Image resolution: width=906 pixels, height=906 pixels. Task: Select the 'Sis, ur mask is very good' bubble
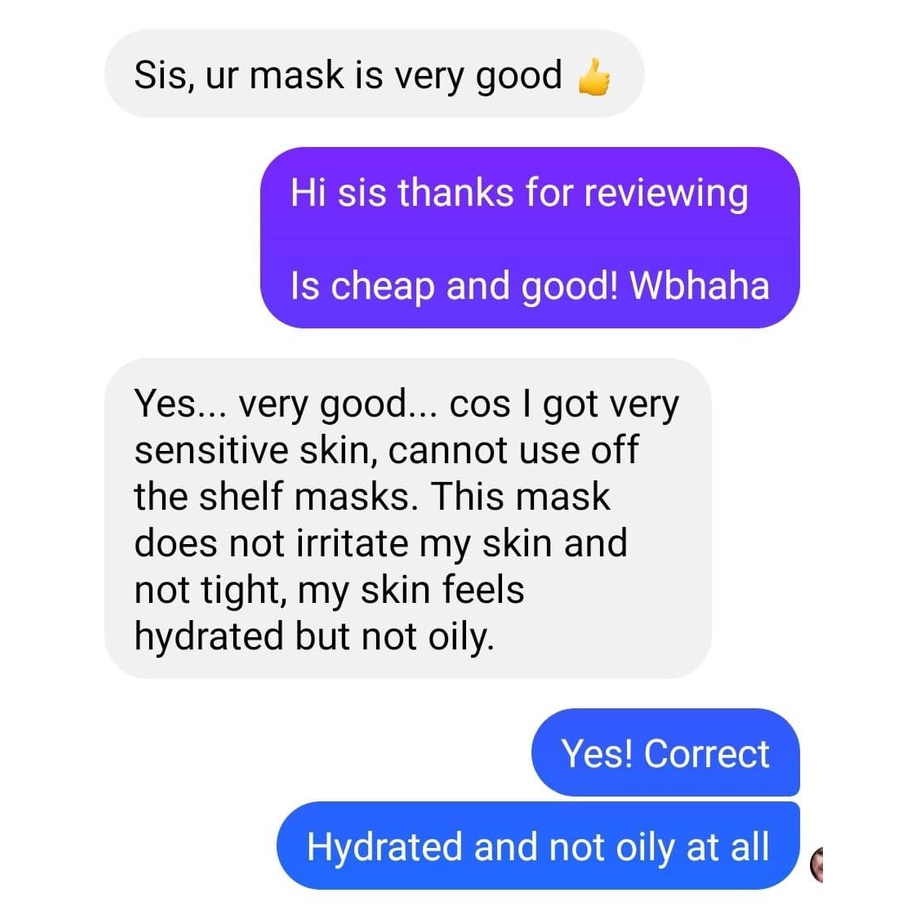374,74
